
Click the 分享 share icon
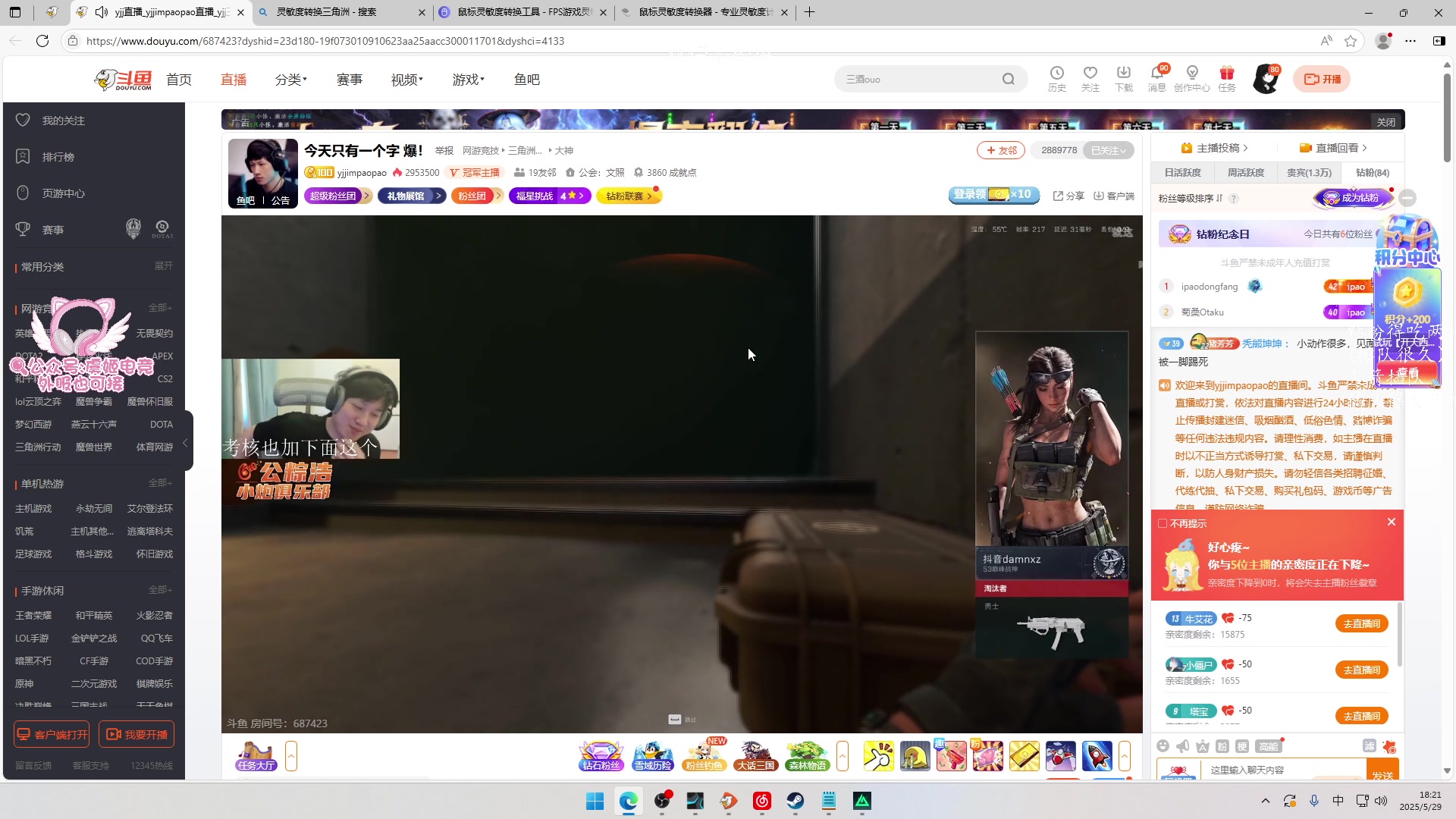tap(1068, 196)
